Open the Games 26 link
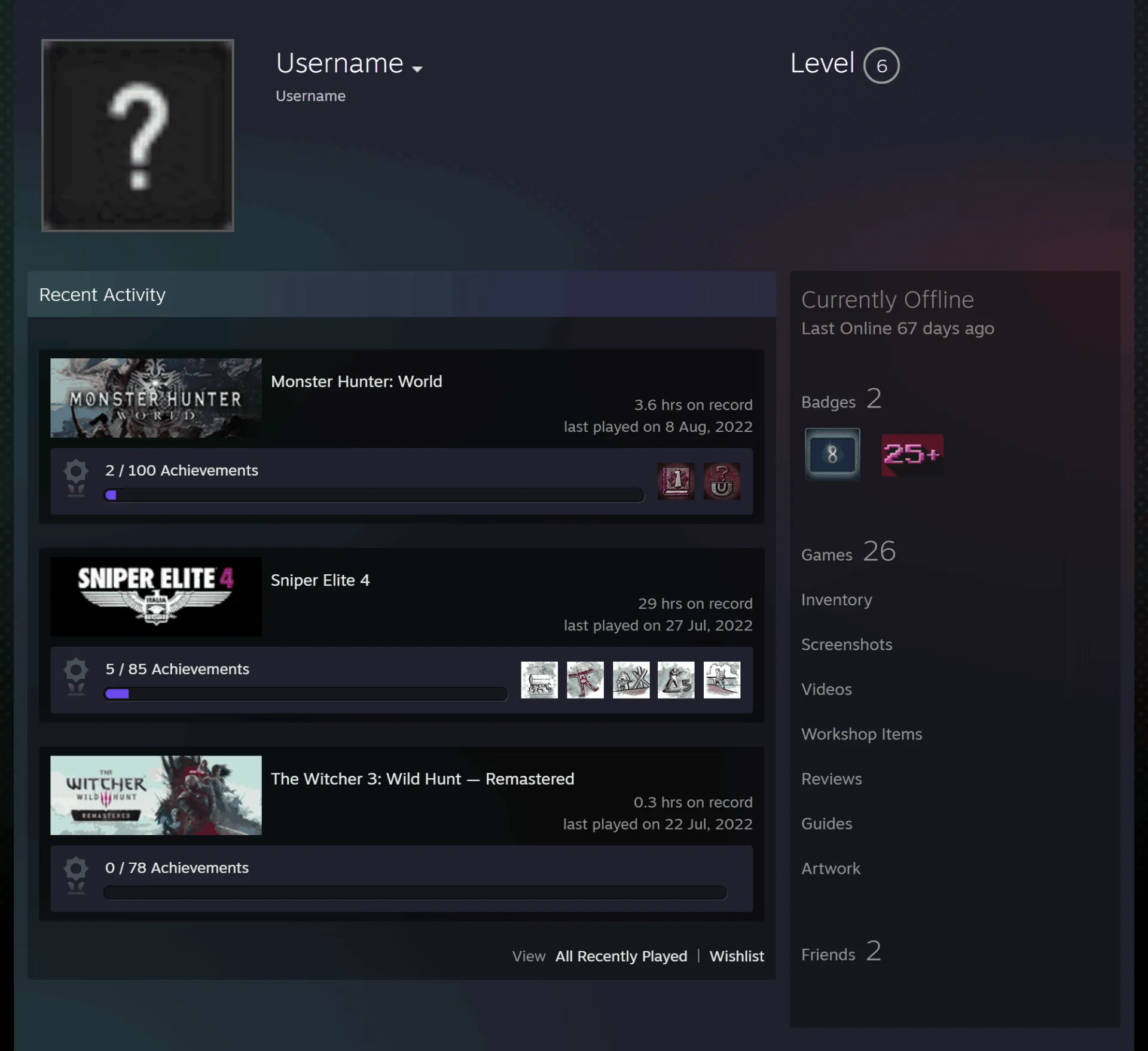 (x=848, y=552)
